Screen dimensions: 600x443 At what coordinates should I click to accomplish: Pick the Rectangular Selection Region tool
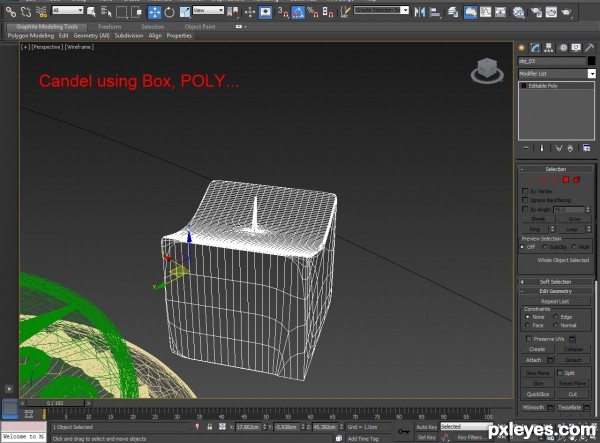122,12
